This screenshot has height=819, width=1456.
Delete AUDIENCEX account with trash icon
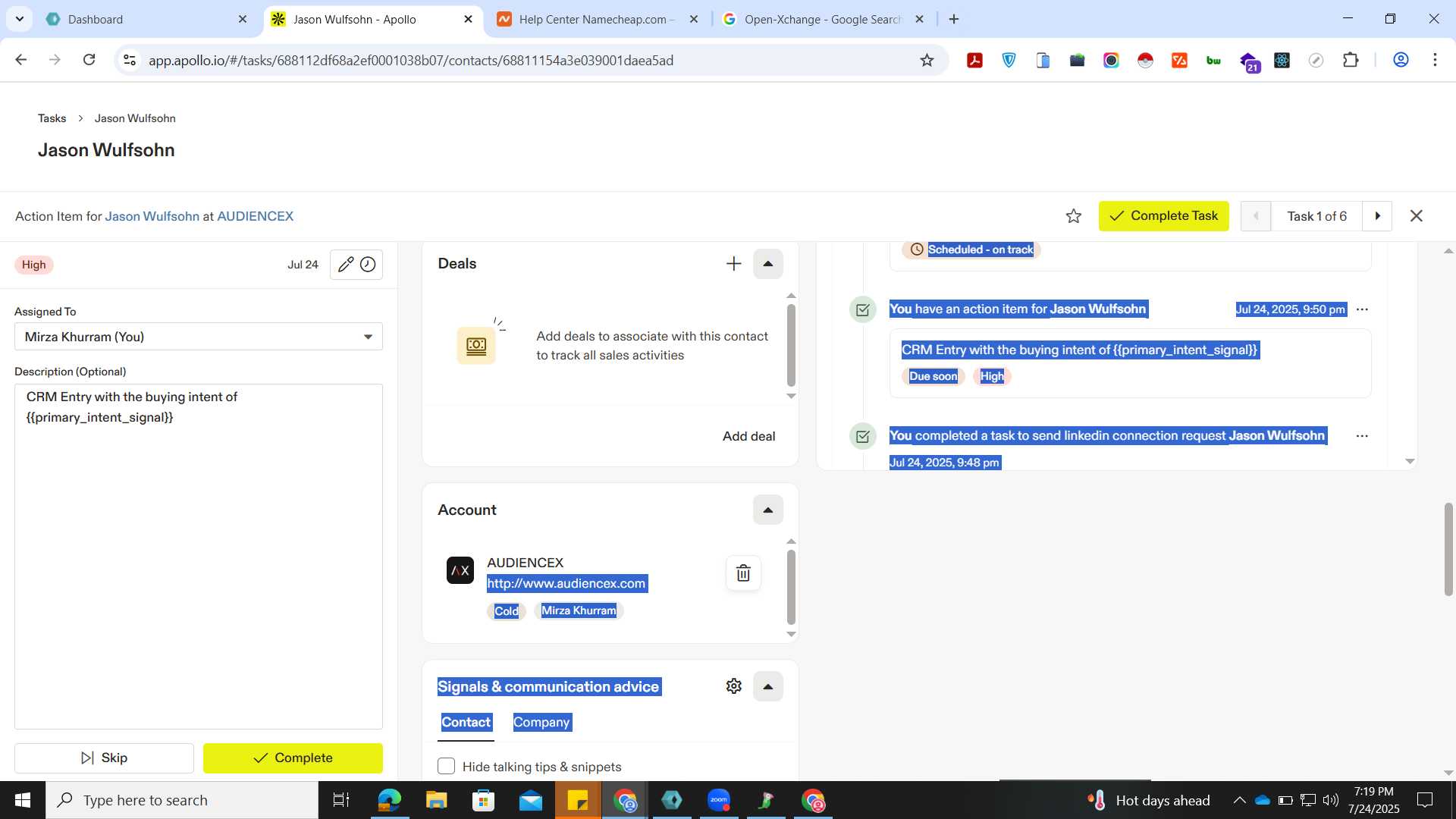pyautogui.click(x=743, y=573)
